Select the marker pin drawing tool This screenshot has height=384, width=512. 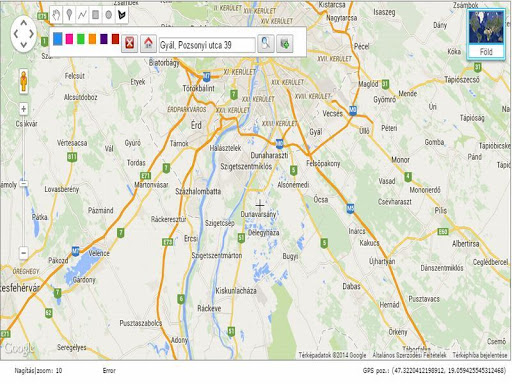point(69,15)
